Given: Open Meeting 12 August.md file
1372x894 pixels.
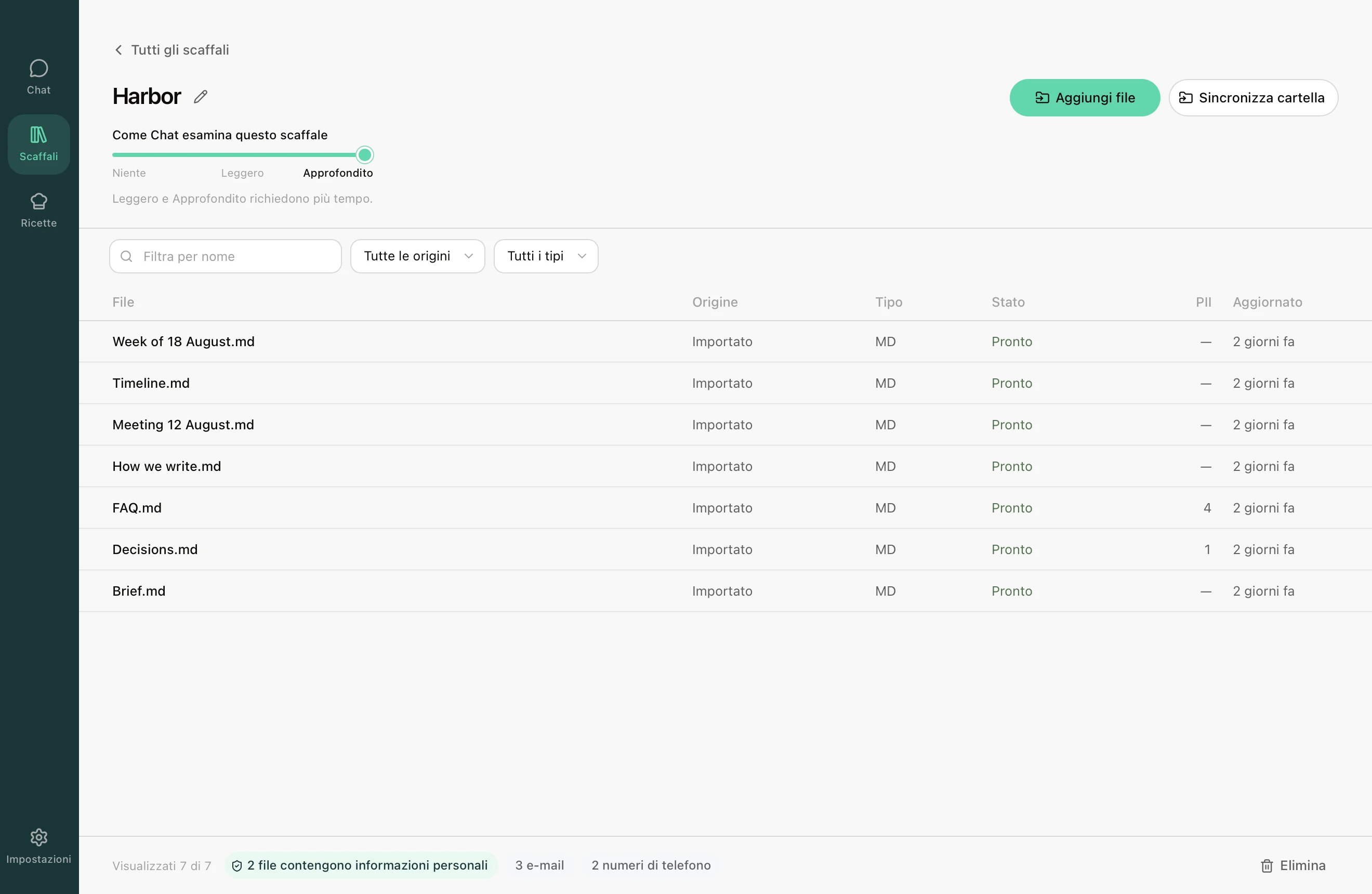Looking at the screenshot, I should tap(725, 425).
